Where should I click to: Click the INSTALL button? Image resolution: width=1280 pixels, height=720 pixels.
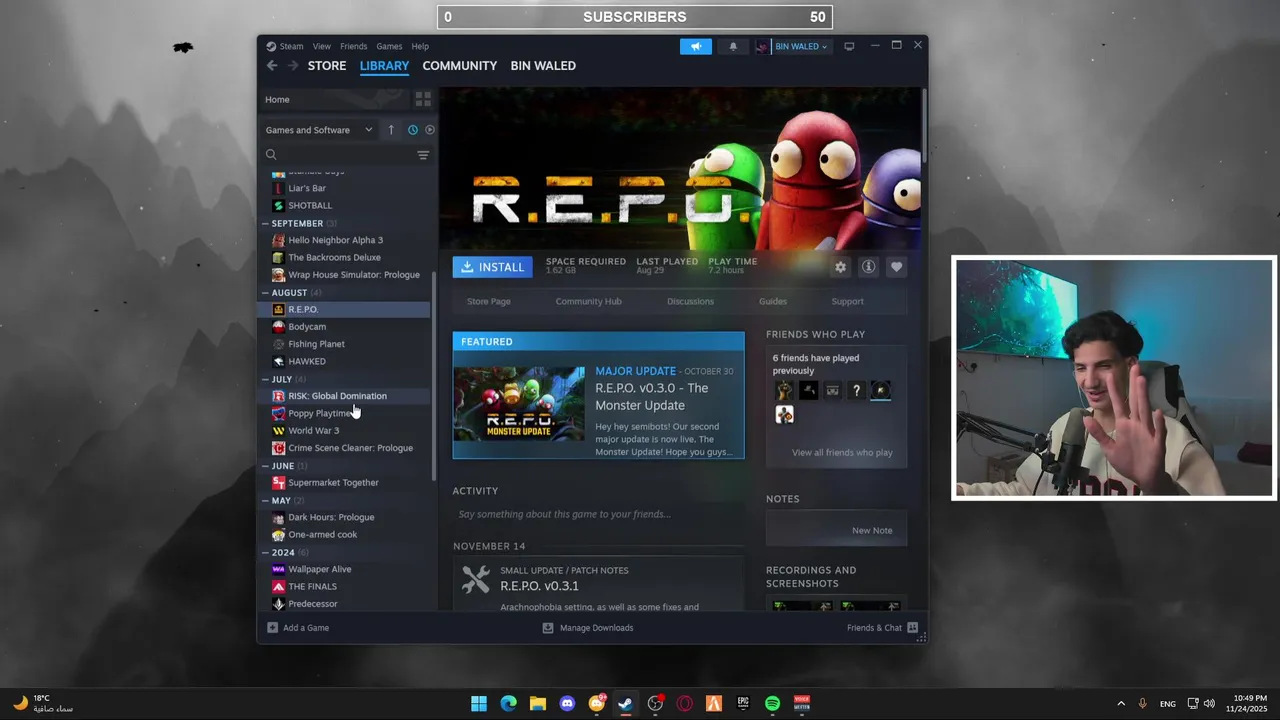[492, 267]
